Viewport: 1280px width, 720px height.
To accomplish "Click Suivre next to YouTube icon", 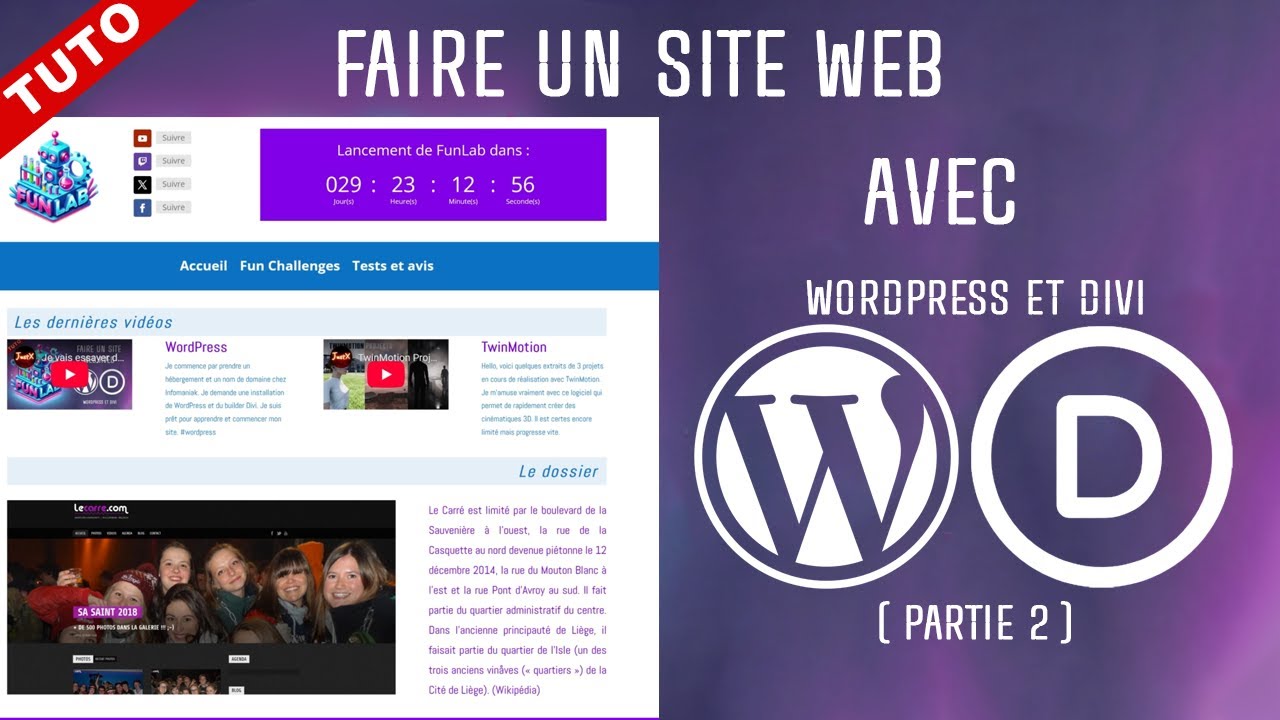I will [x=174, y=138].
